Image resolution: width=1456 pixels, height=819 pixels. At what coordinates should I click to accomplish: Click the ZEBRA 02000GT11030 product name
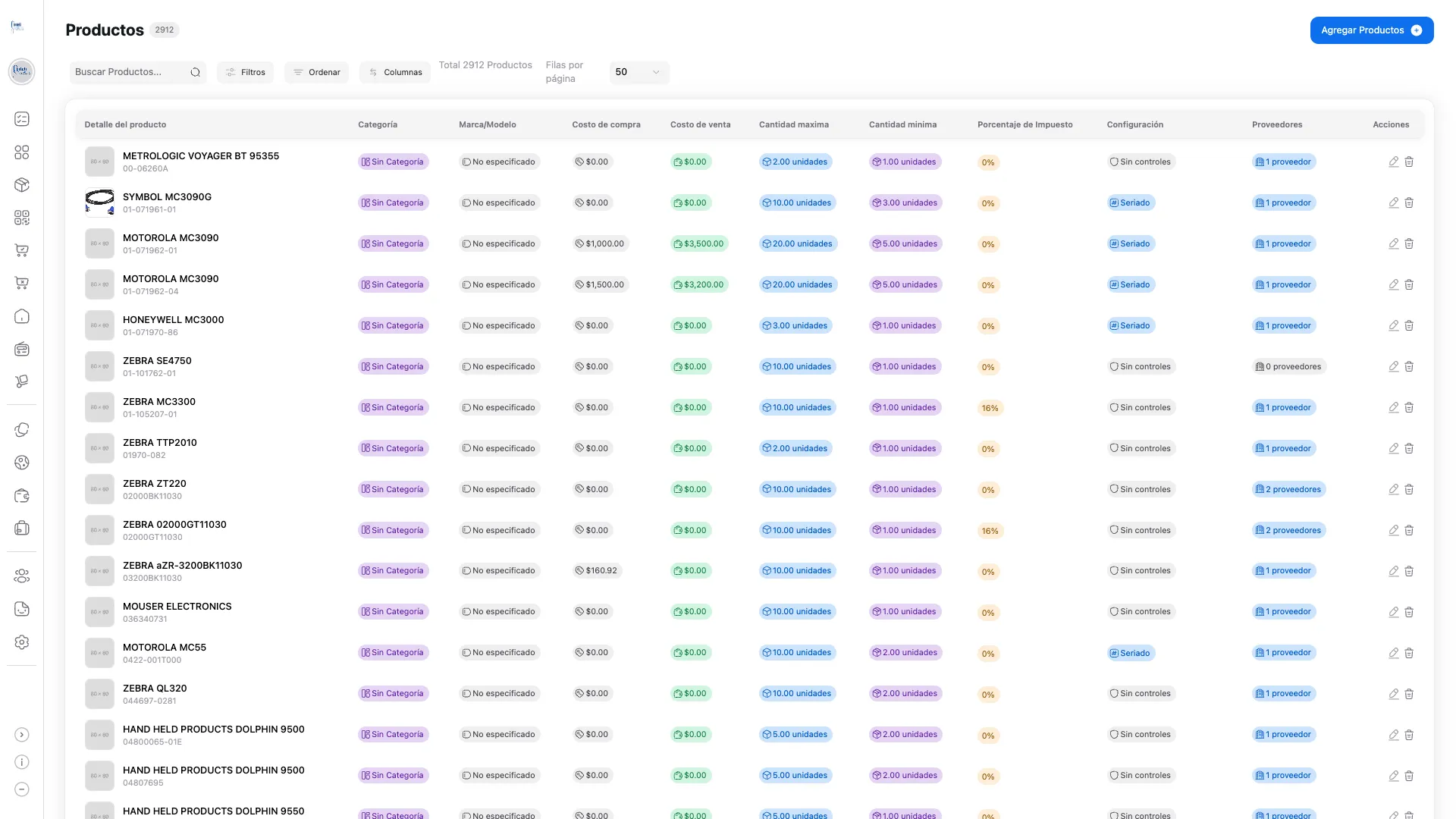pos(174,524)
